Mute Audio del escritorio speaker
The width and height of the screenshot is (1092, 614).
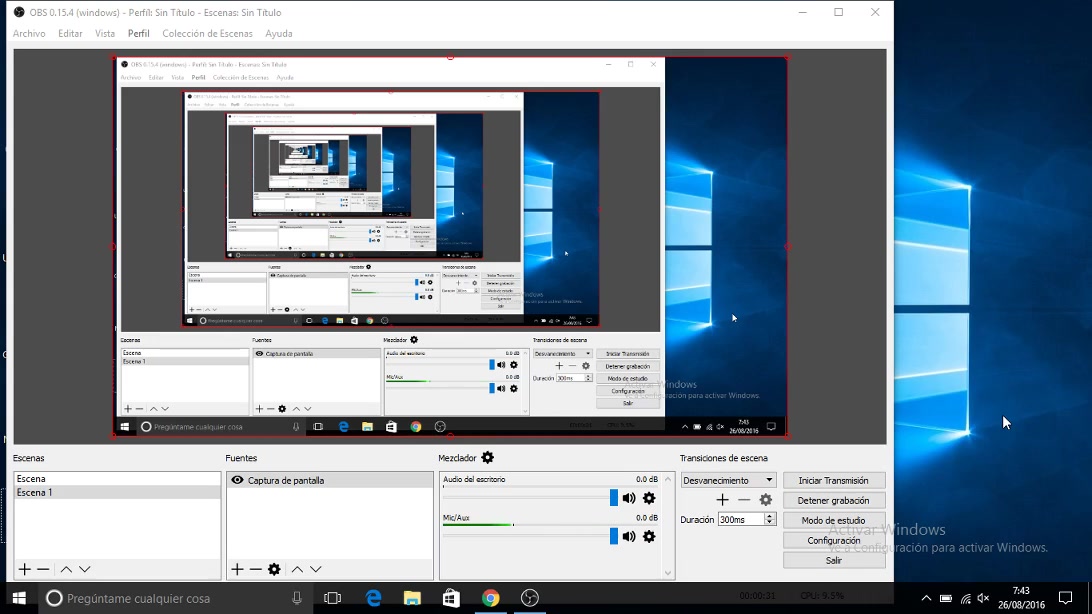[629, 498]
